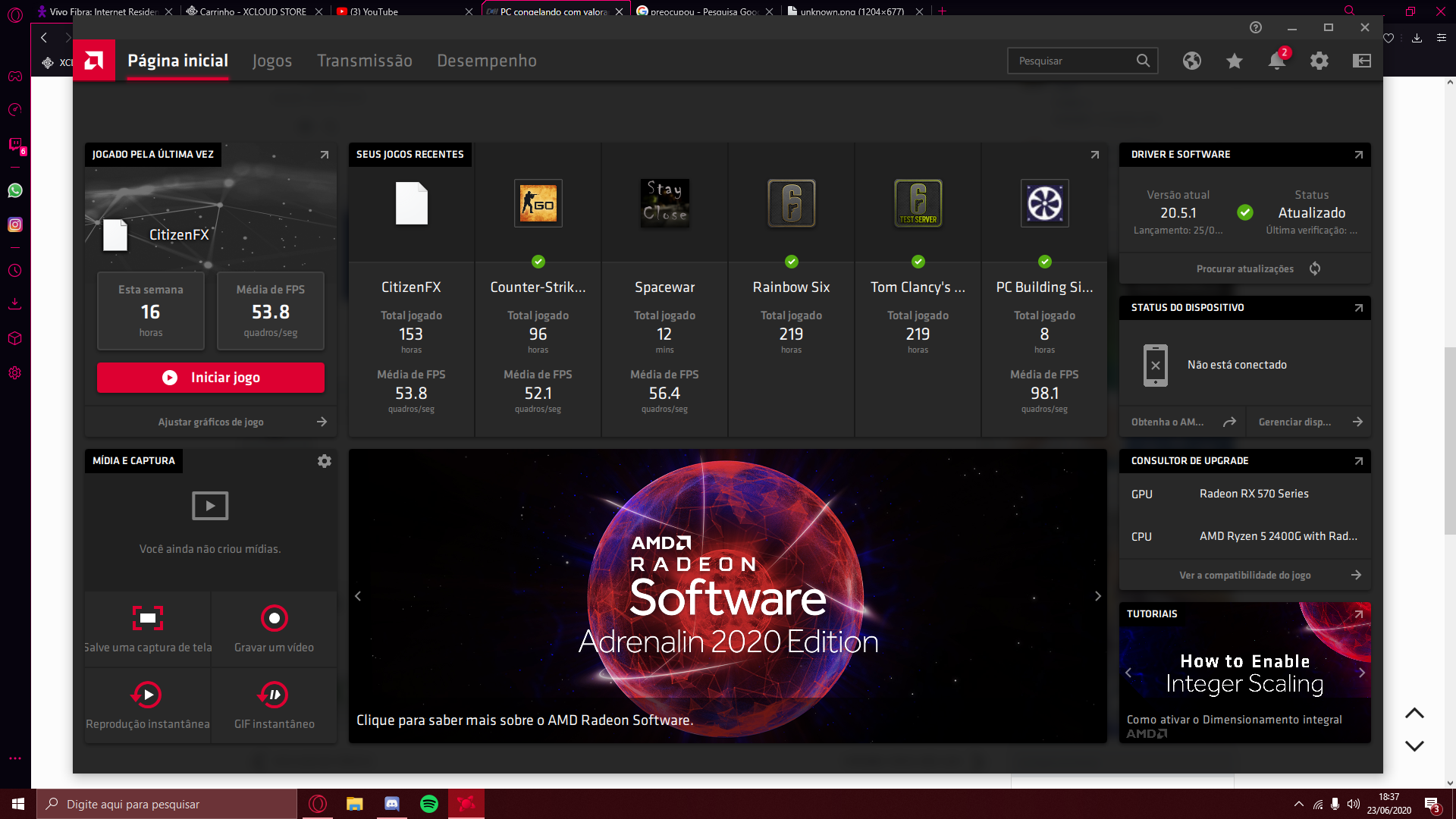The height and width of the screenshot is (819, 1456).
Task: Click the Iniciar jogo button
Action: 211,378
